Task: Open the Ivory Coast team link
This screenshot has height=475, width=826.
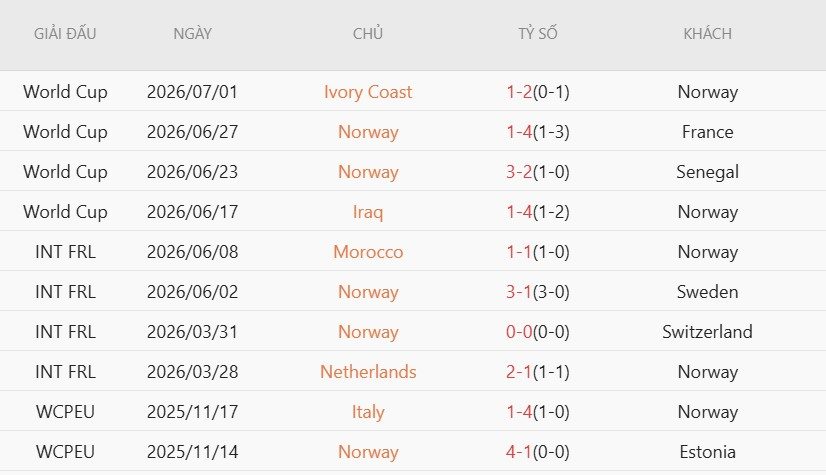Action: tap(368, 92)
